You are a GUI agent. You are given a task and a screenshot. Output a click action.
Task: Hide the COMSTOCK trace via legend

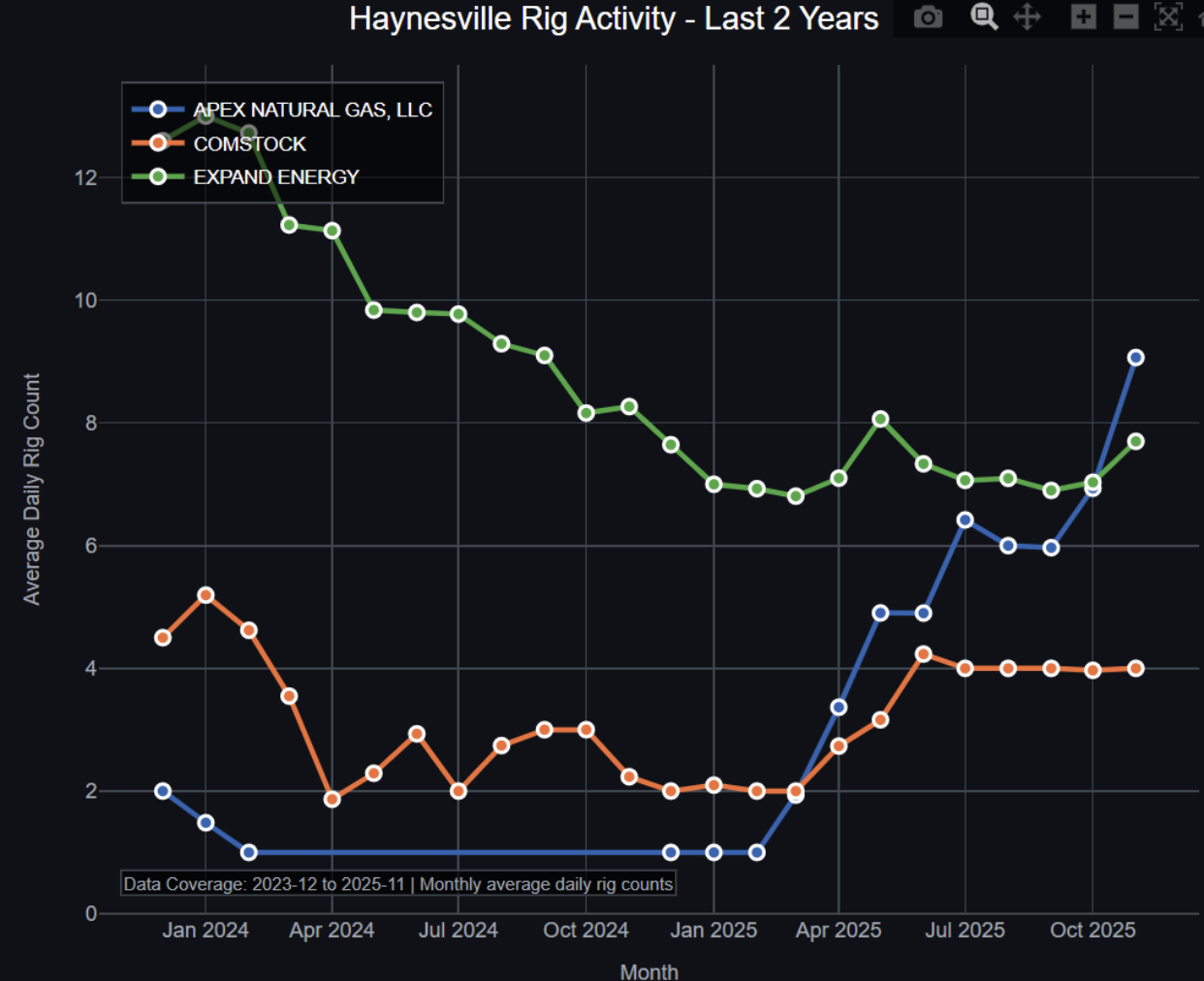coord(249,144)
